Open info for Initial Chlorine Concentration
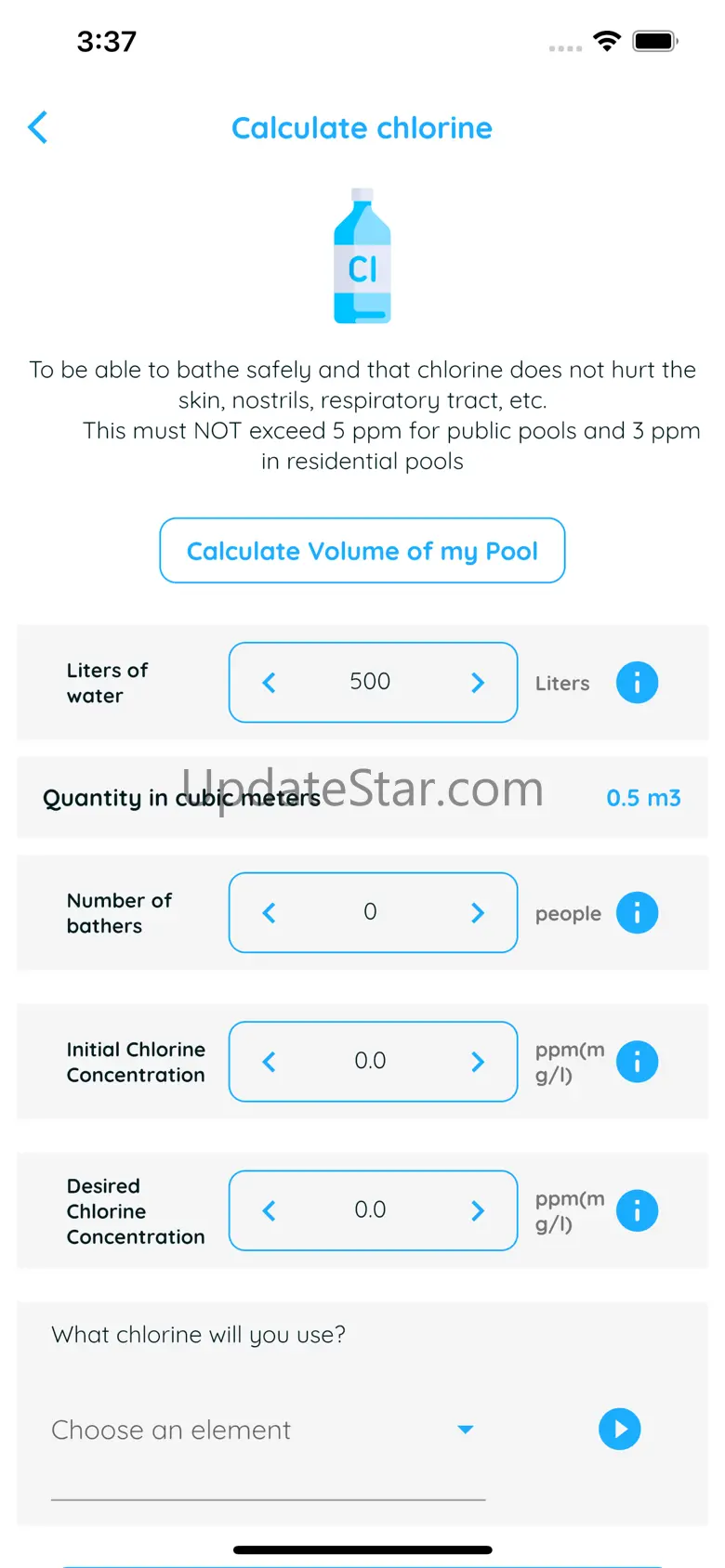The height and width of the screenshot is (1568, 725). click(637, 1062)
